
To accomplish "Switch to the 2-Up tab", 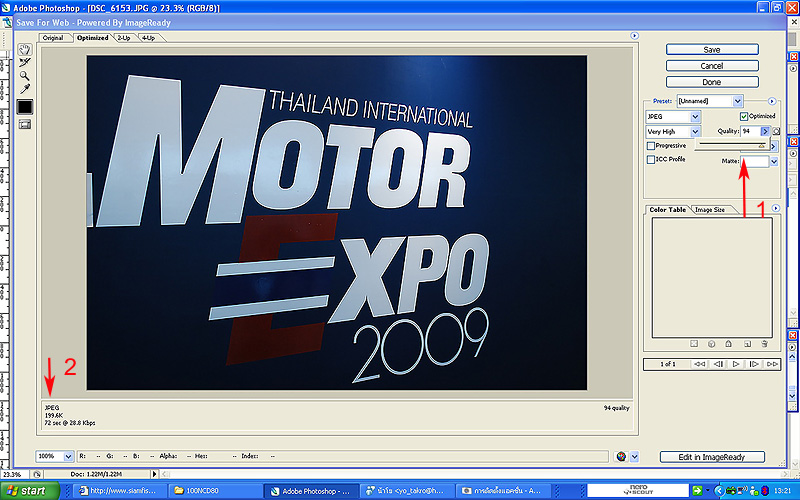I will tap(124, 38).
